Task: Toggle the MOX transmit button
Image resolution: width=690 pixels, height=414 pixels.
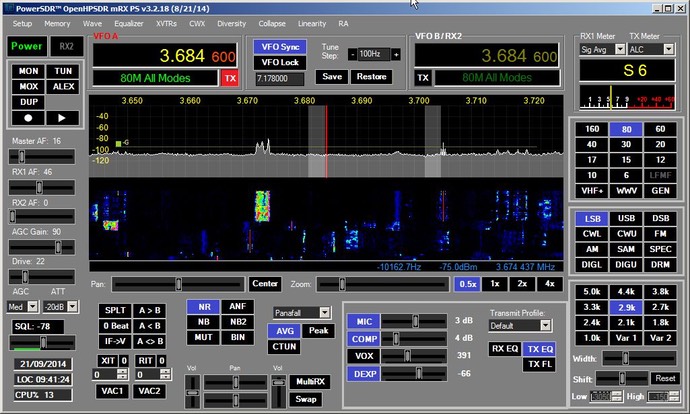Action: [28, 86]
